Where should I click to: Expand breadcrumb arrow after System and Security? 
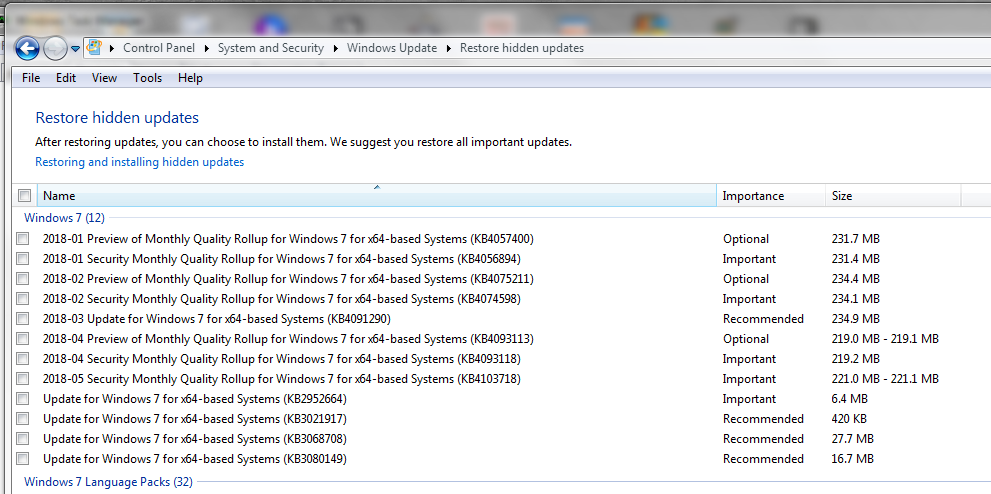pyautogui.click(x=335, y=48)
